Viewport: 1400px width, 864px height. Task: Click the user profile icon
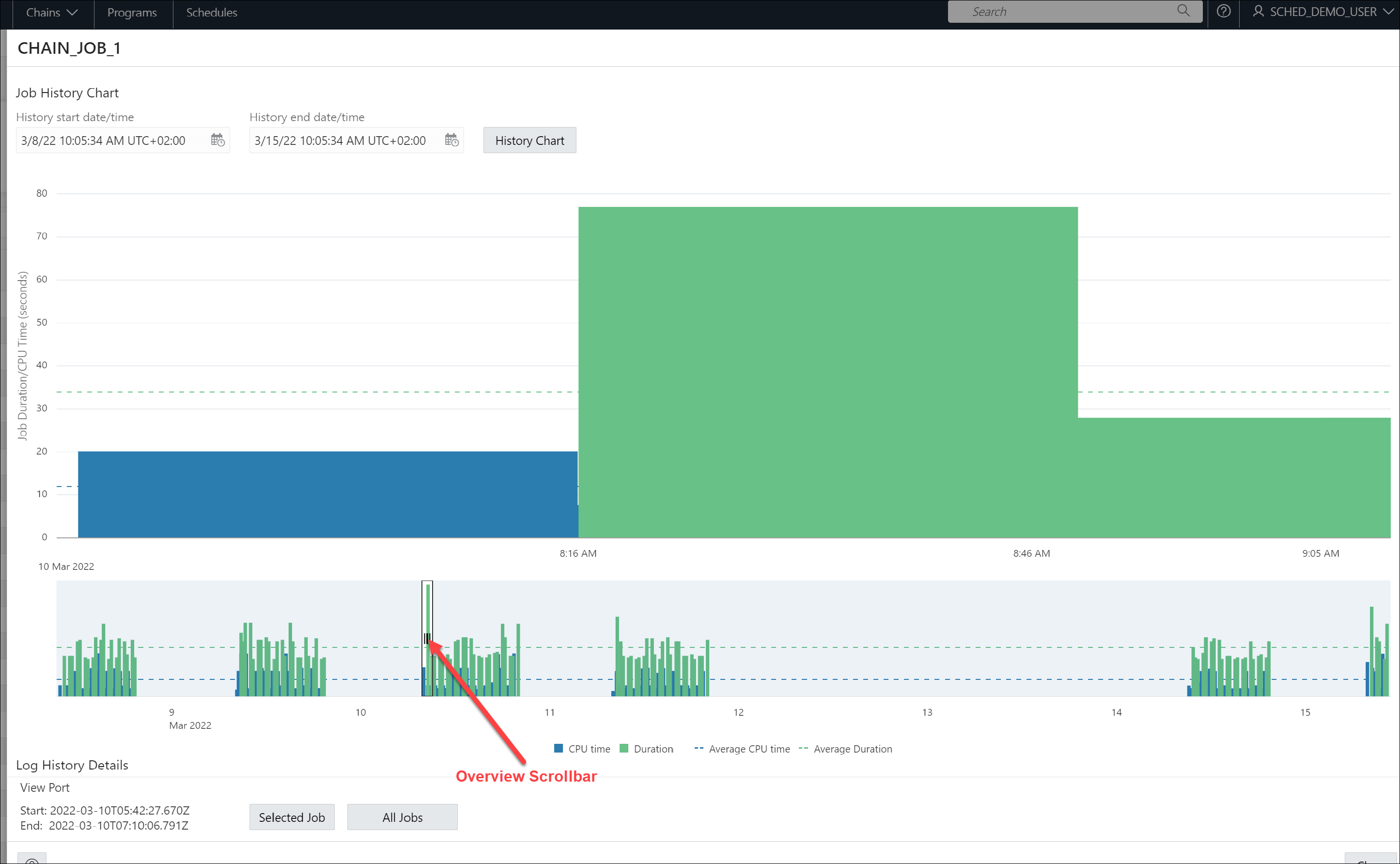tap(1258, 12)
